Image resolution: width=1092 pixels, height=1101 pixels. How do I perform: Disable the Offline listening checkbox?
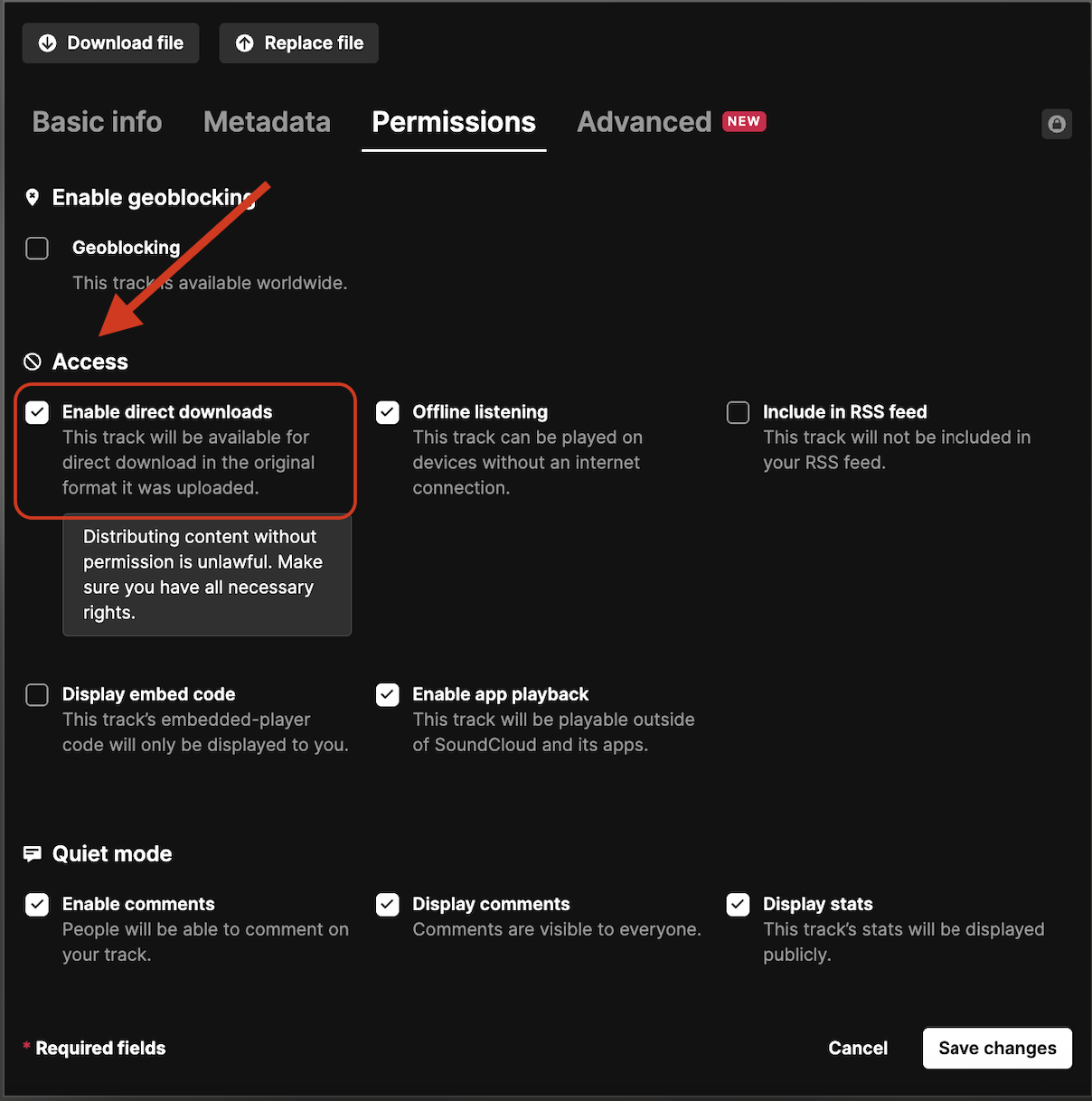pos(387,412)
